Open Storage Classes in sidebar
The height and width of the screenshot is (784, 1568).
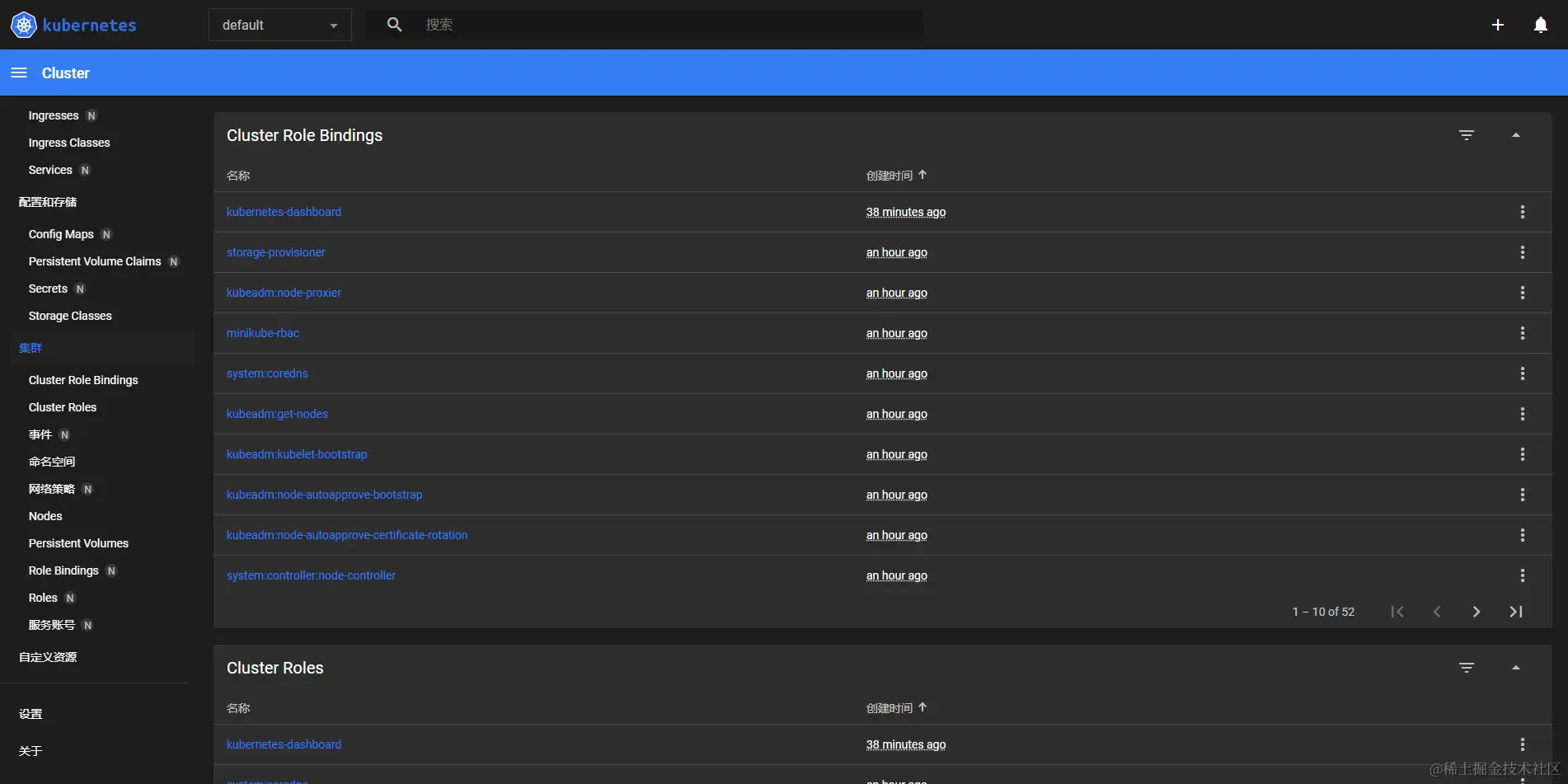point(70,316)
